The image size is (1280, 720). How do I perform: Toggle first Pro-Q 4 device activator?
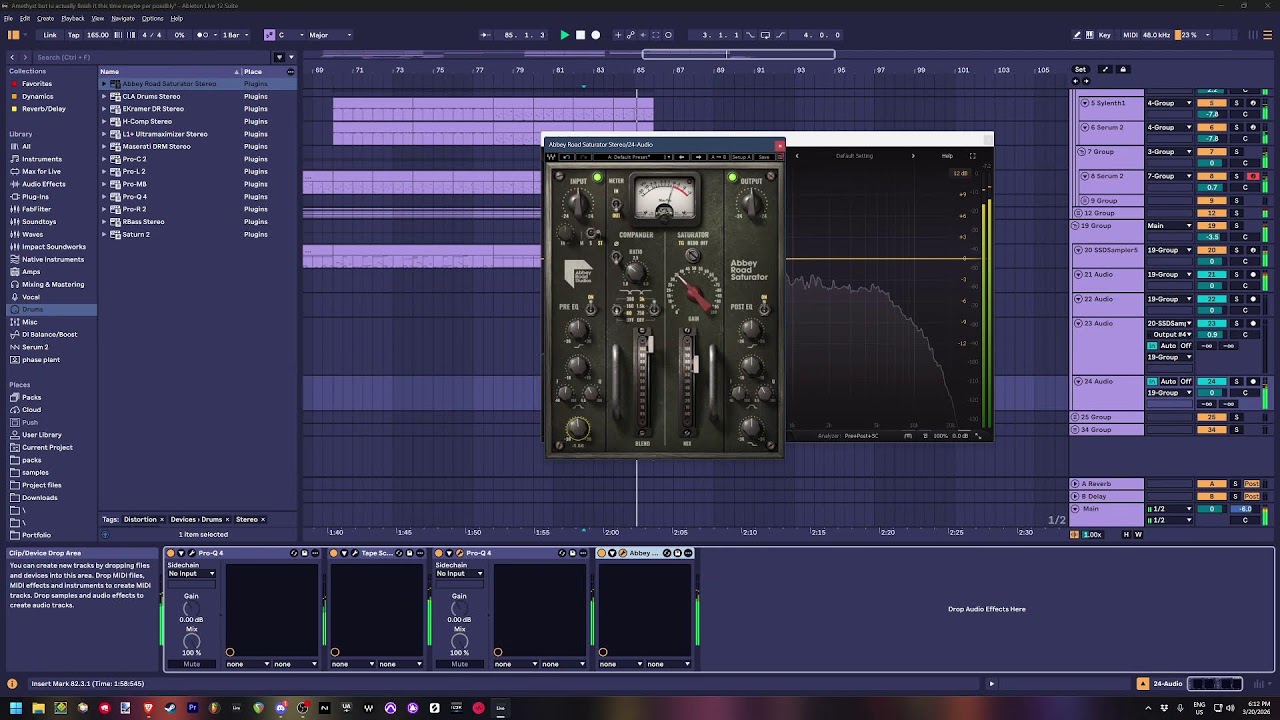point(171,553)
